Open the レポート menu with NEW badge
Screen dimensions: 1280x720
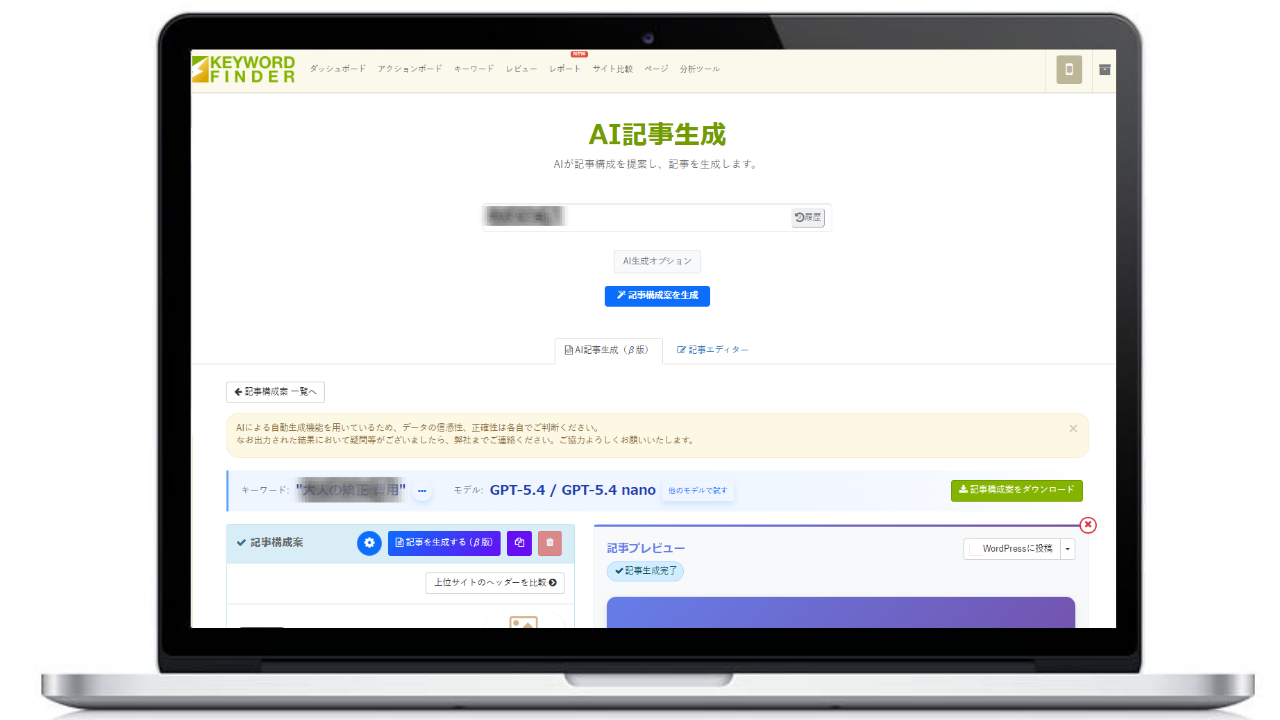point(564,69)
